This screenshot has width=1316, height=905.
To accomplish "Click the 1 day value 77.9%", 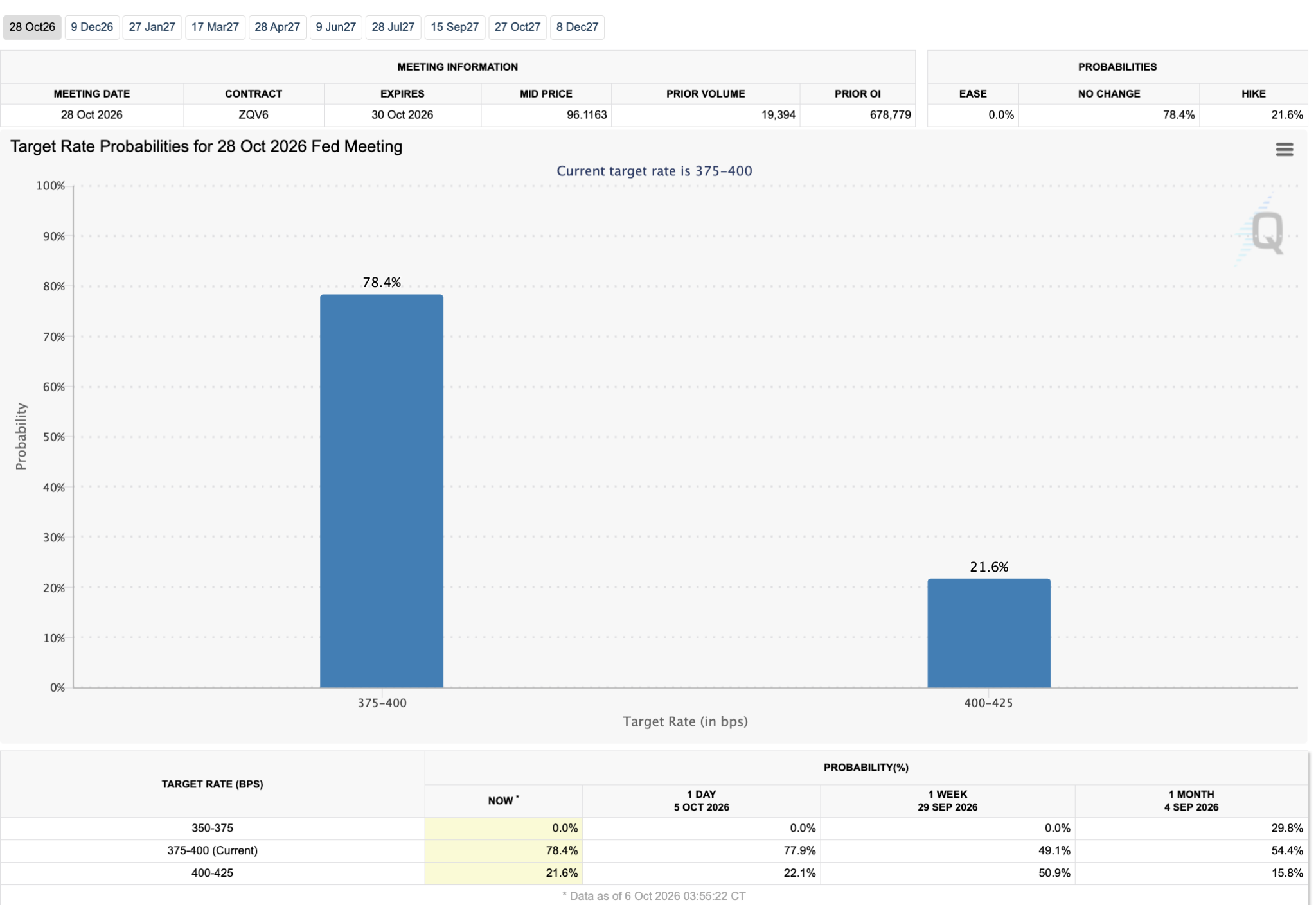I will coord(799,850).
